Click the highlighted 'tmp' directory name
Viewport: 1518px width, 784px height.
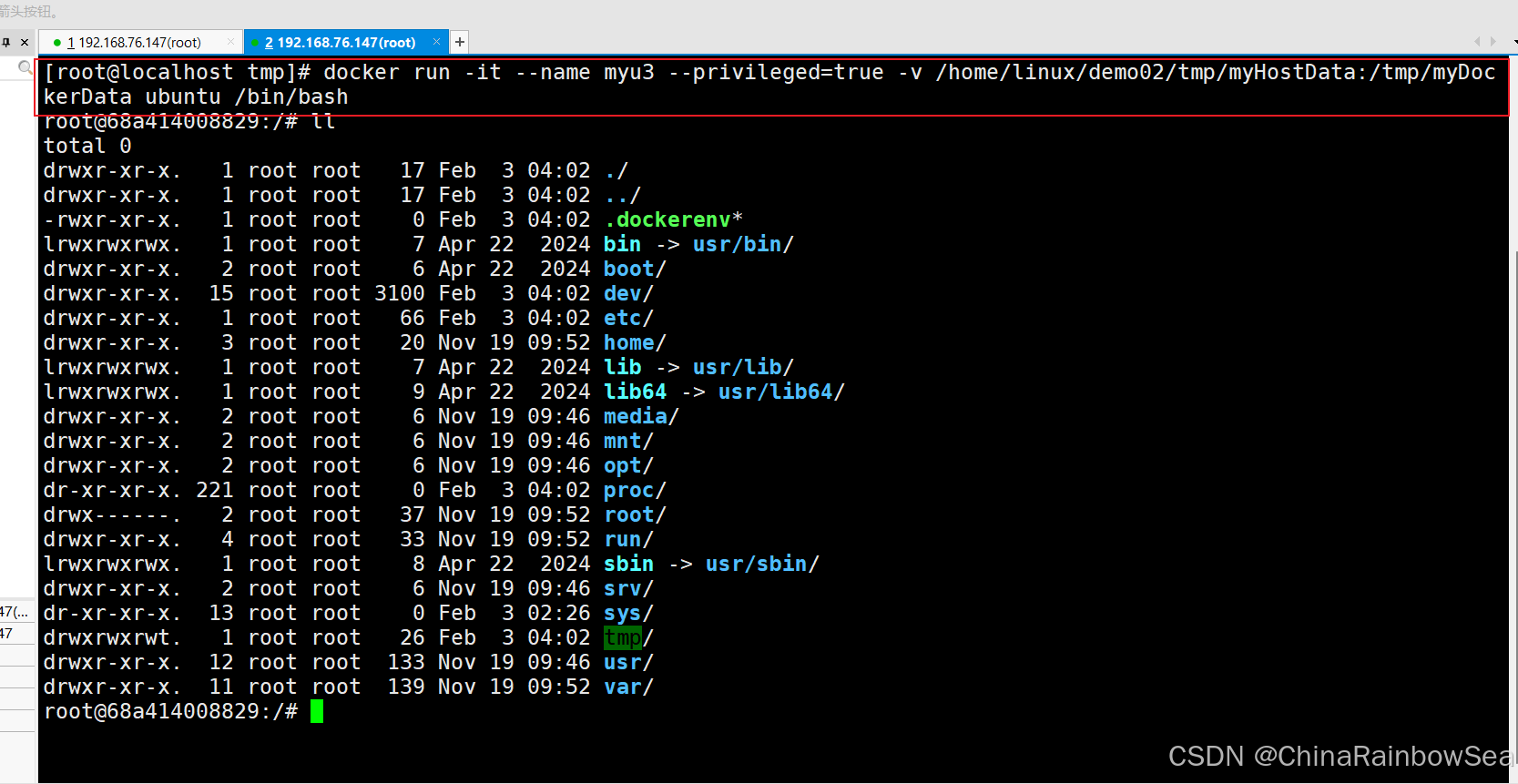tap(623, 637)
